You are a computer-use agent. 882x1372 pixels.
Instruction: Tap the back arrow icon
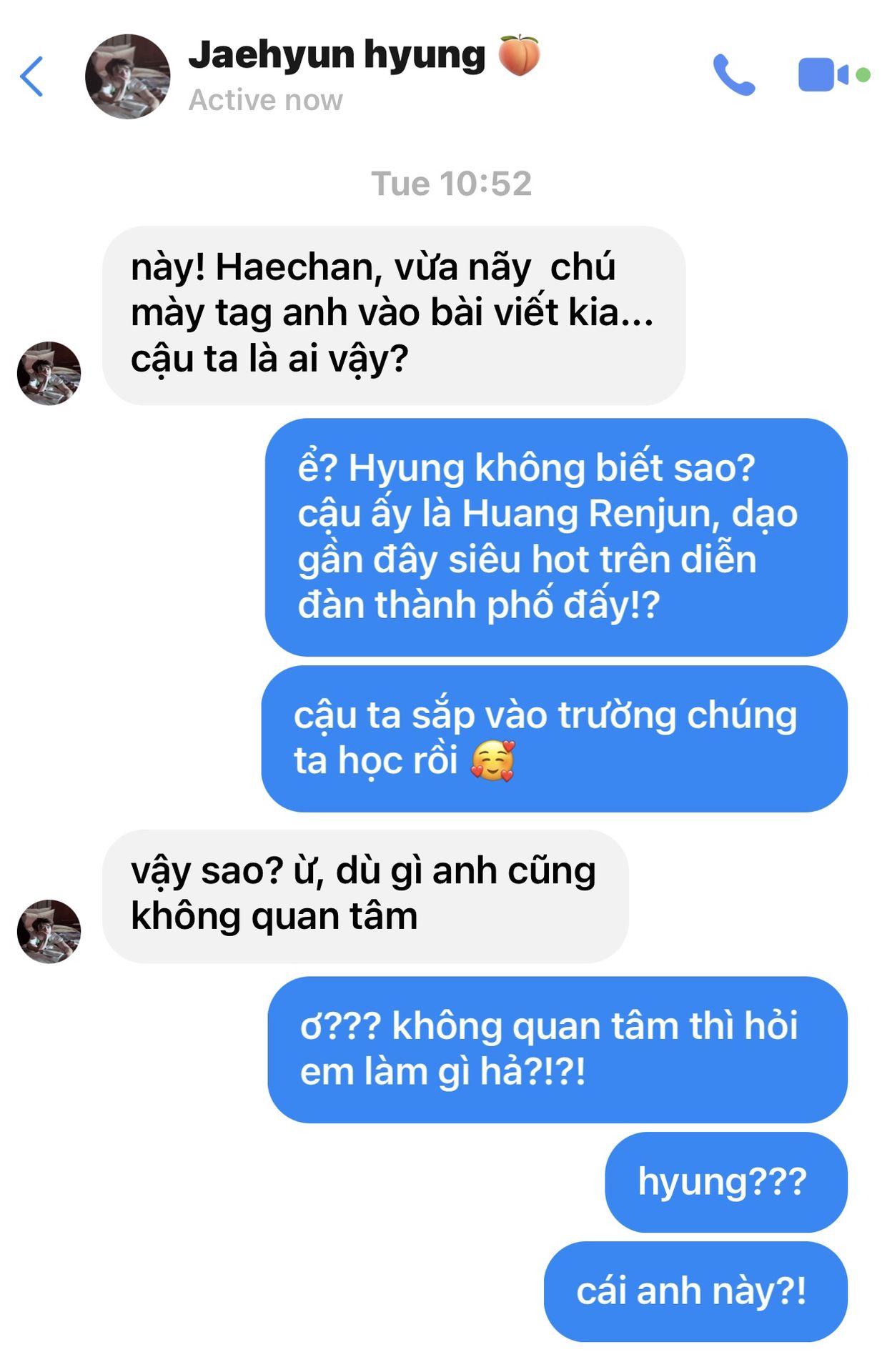pos(31,76)
